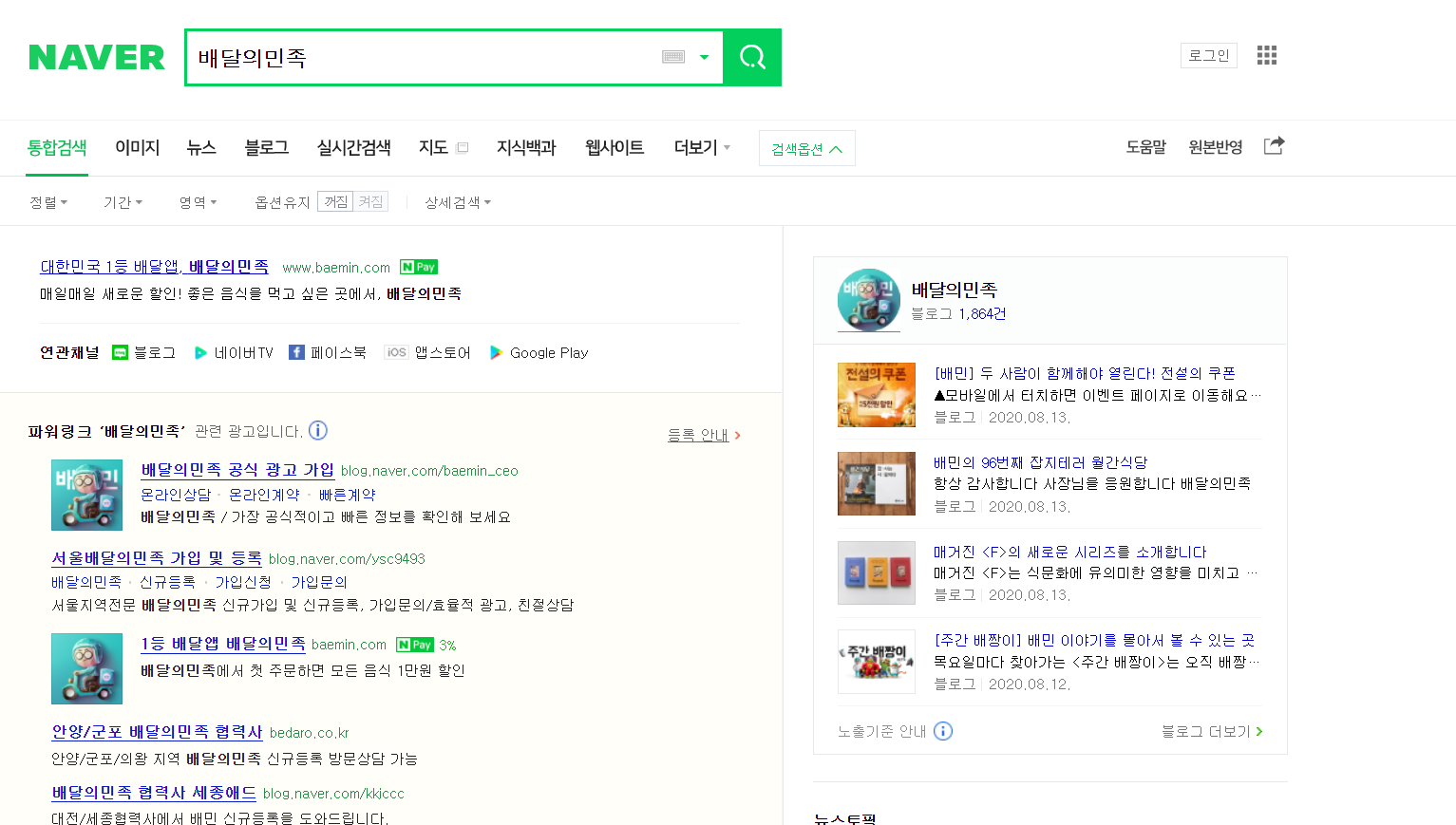The width and height of the screenshot is (1456, 825).
Task: Open 안양/군포 배달의민족 협력사 link
Action: pyautogui.click(x=157, y=732)
